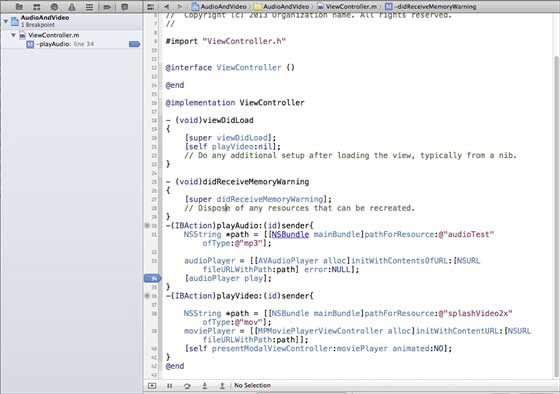Click the Step Into debug icon

pos(205,386)
